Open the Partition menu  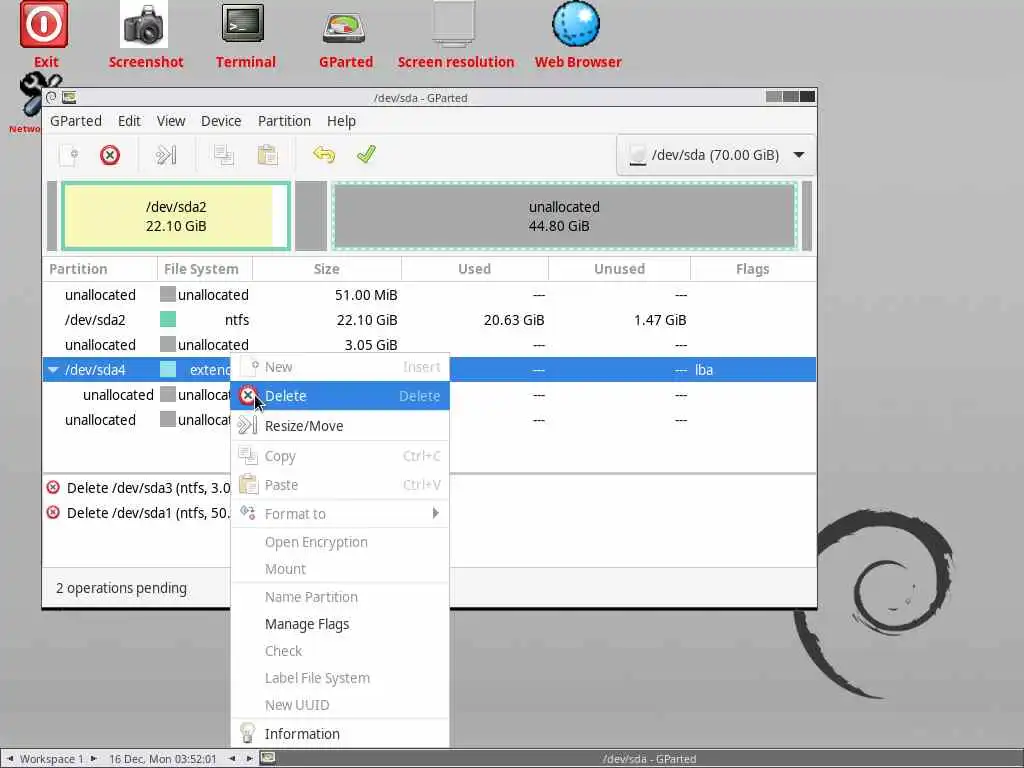(284, 121)
